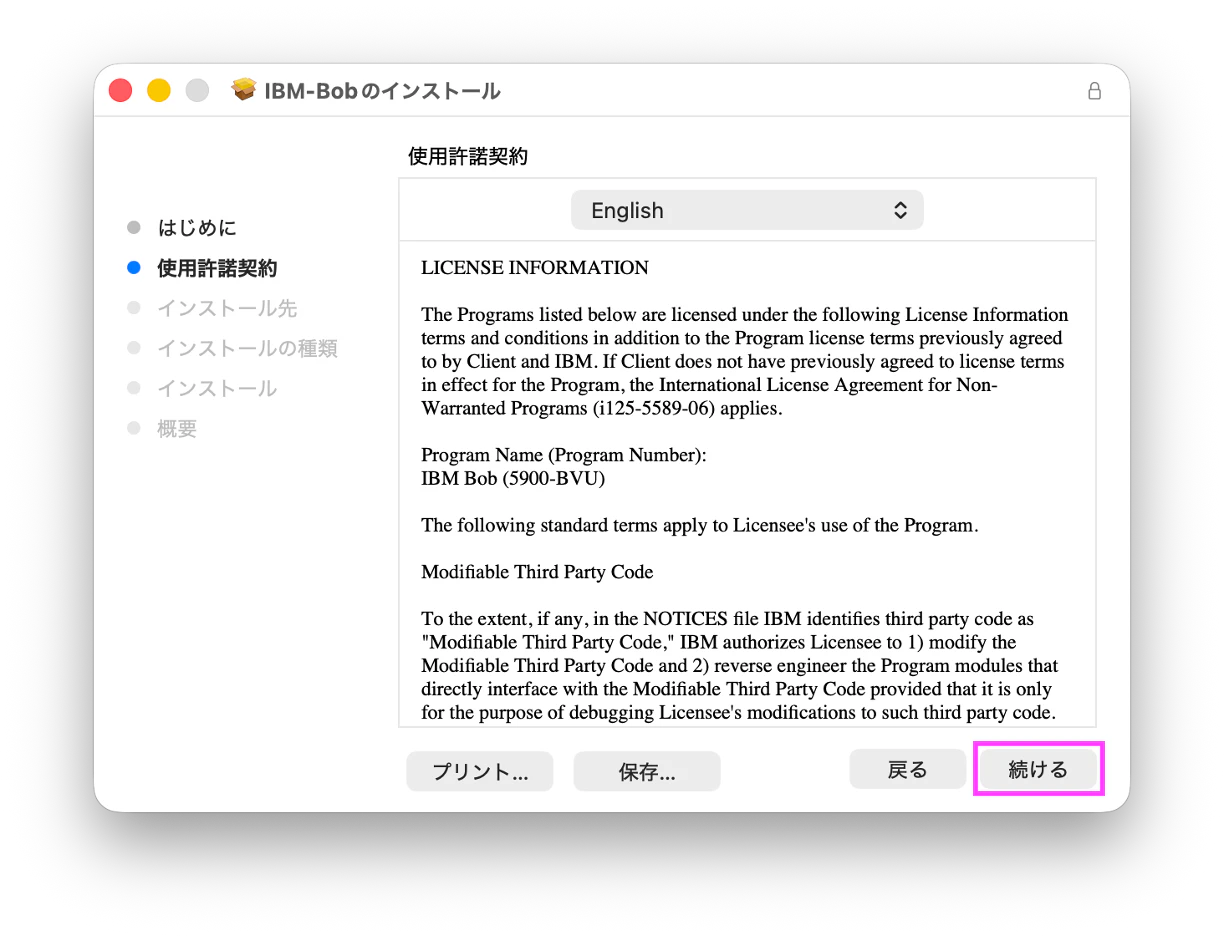Open the English language dropdown

(747, 210)
